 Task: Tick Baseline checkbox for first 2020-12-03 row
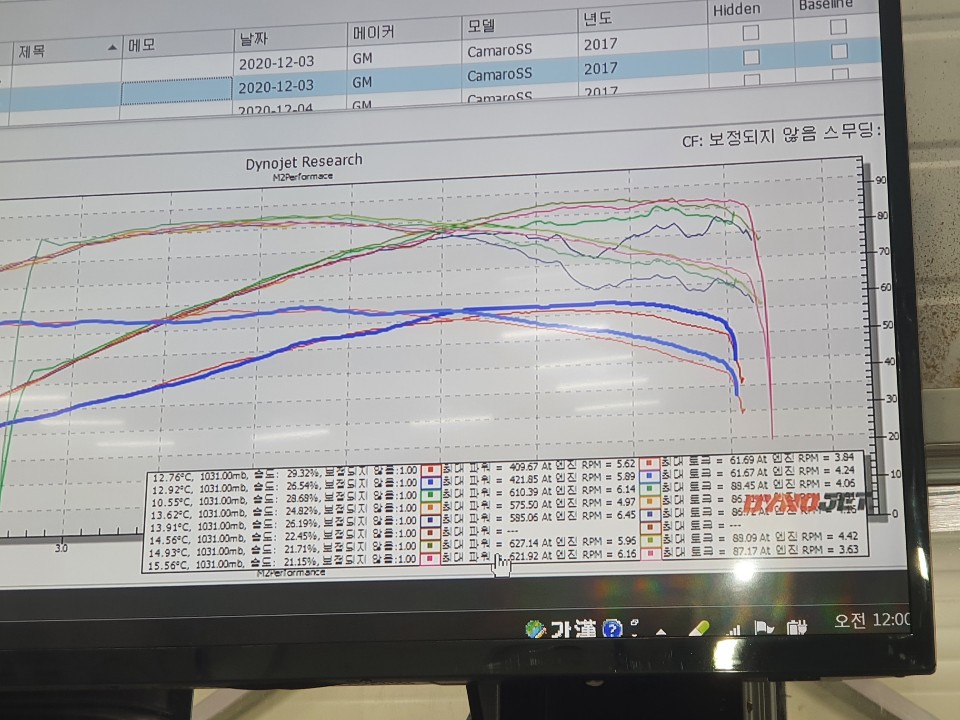pos(838,27)
